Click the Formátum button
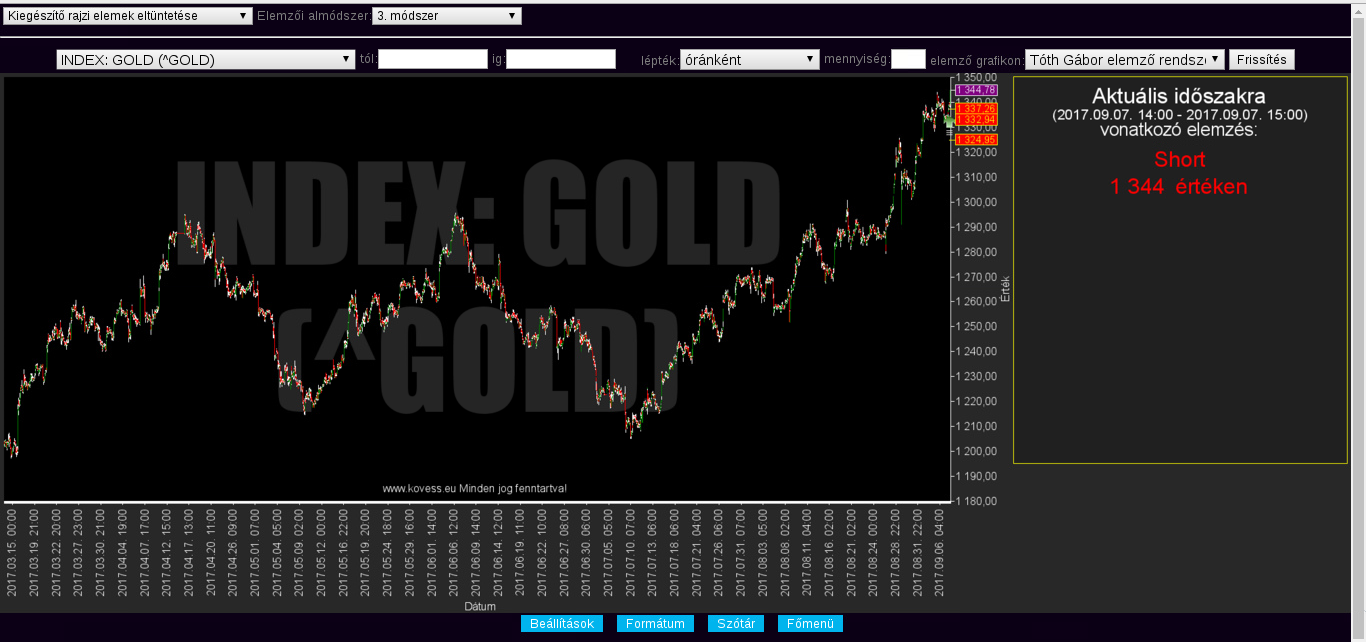Image resolution: width=1366 pixels, height=642 pixels. click(x=655, y=624)
